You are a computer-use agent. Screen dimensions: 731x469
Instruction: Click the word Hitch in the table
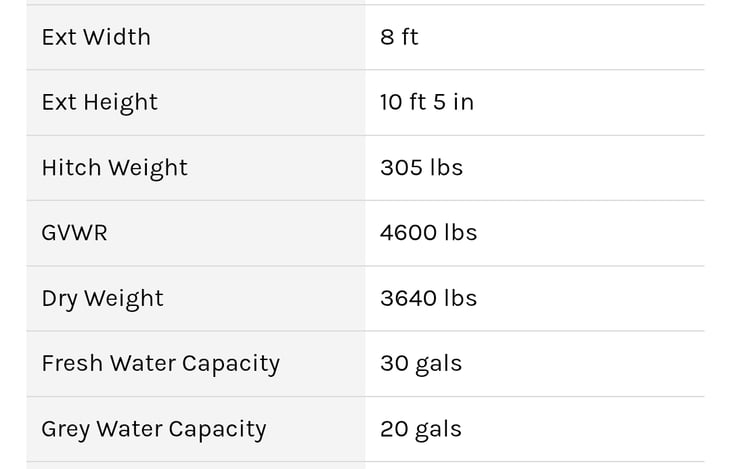coord(66,167)
